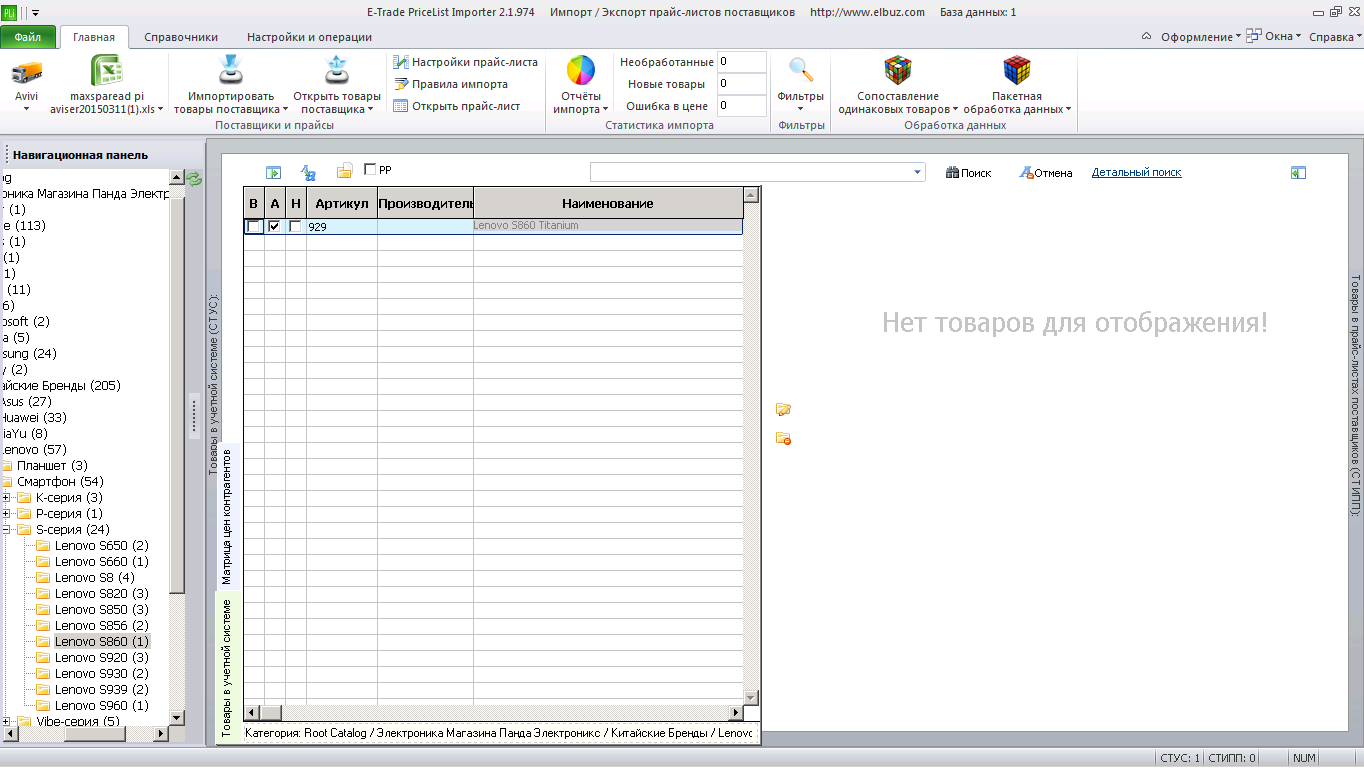Collapse the ribbon with the chevron icon

tap(1146, 37)
